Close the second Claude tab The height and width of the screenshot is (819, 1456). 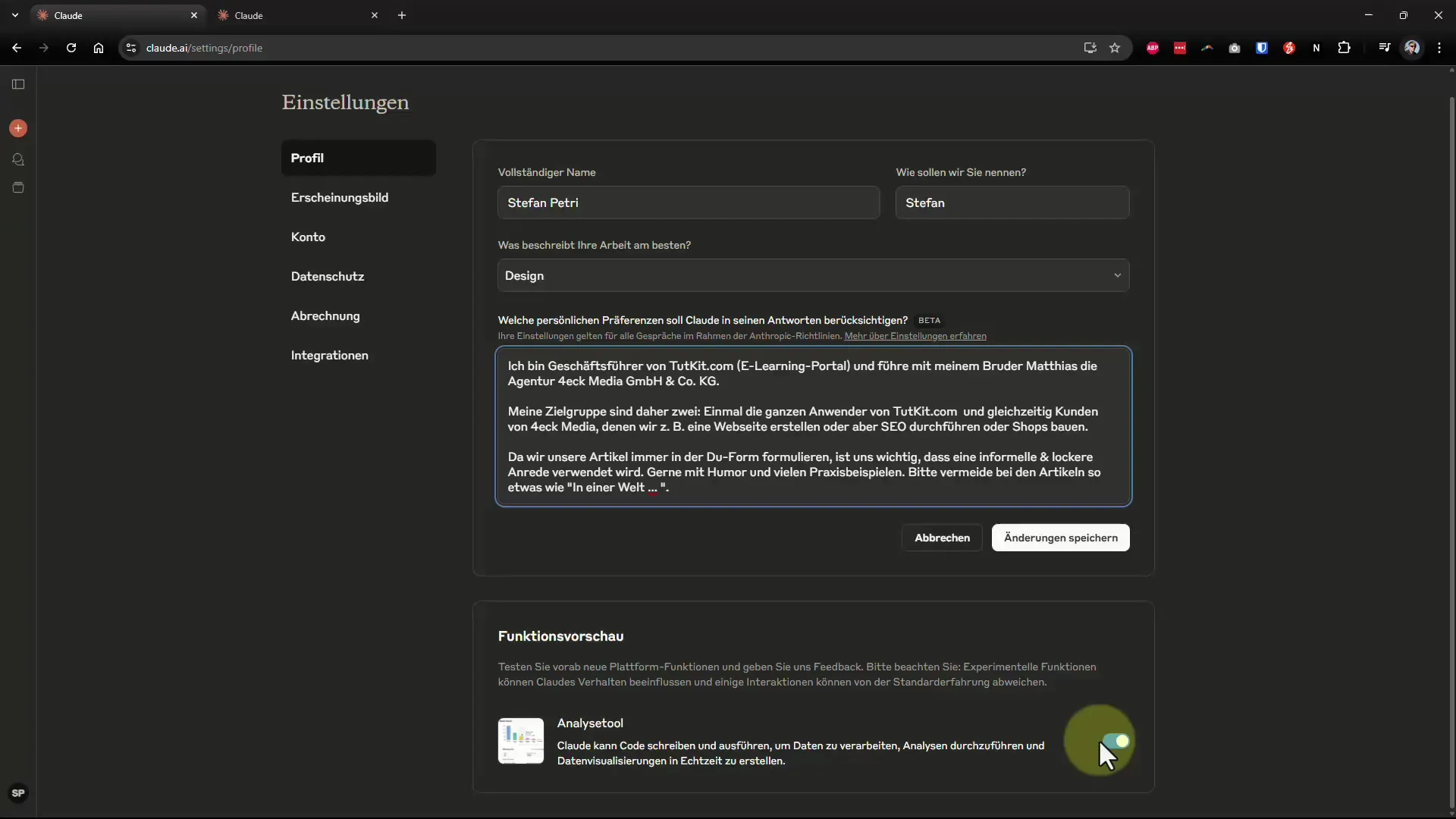coord(375,15)
